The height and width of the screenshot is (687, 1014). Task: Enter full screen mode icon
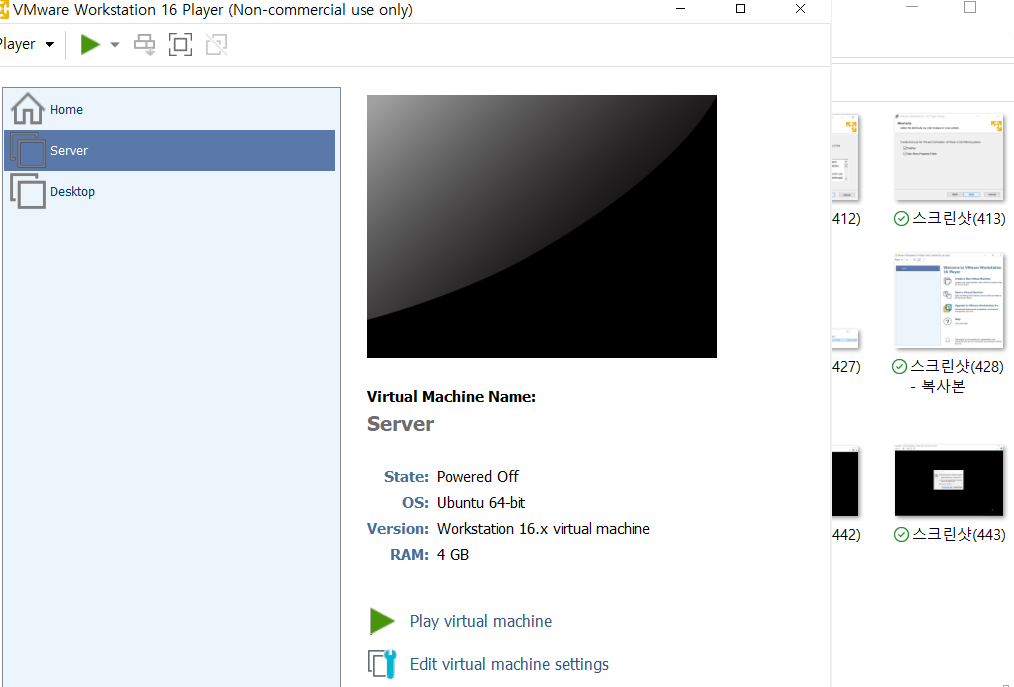point(180,45)
